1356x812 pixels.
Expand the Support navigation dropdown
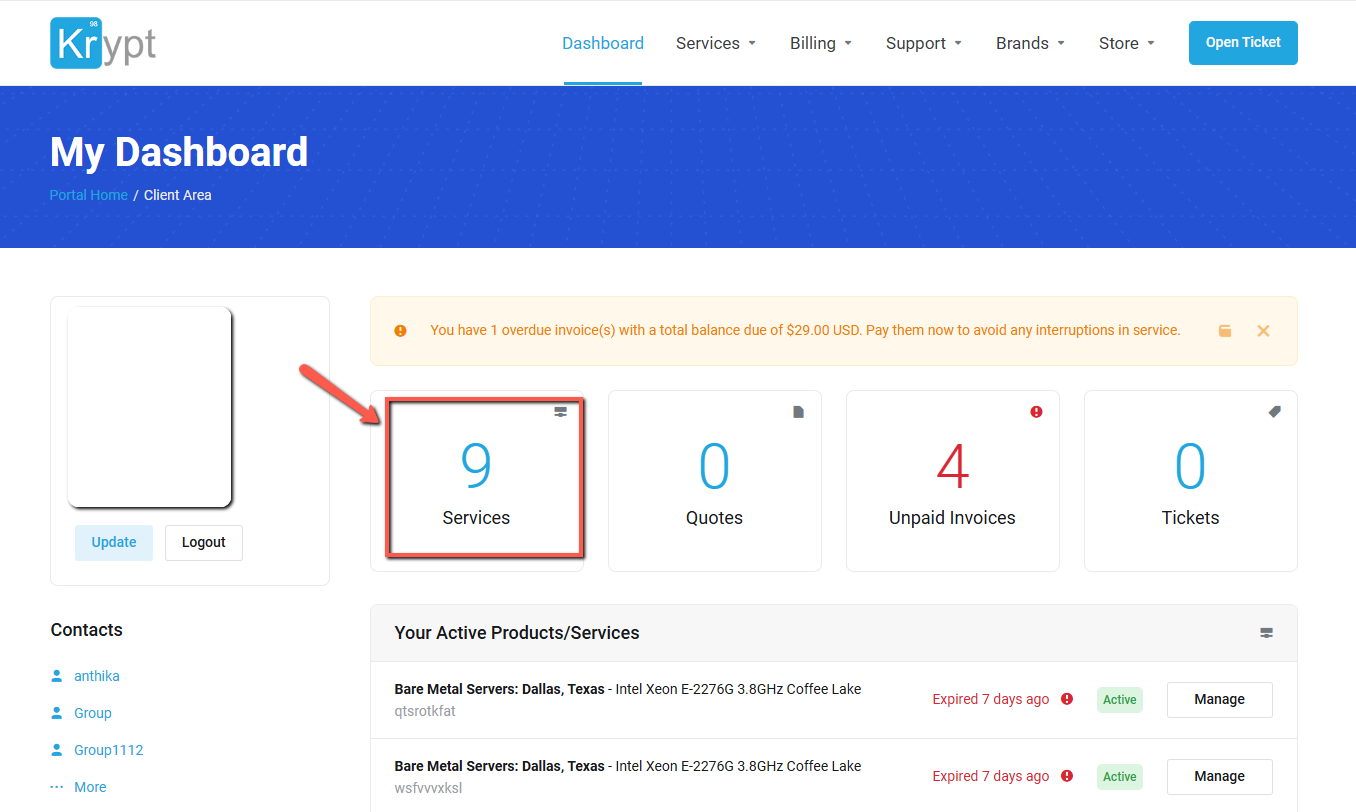click(x=924, y=43)
